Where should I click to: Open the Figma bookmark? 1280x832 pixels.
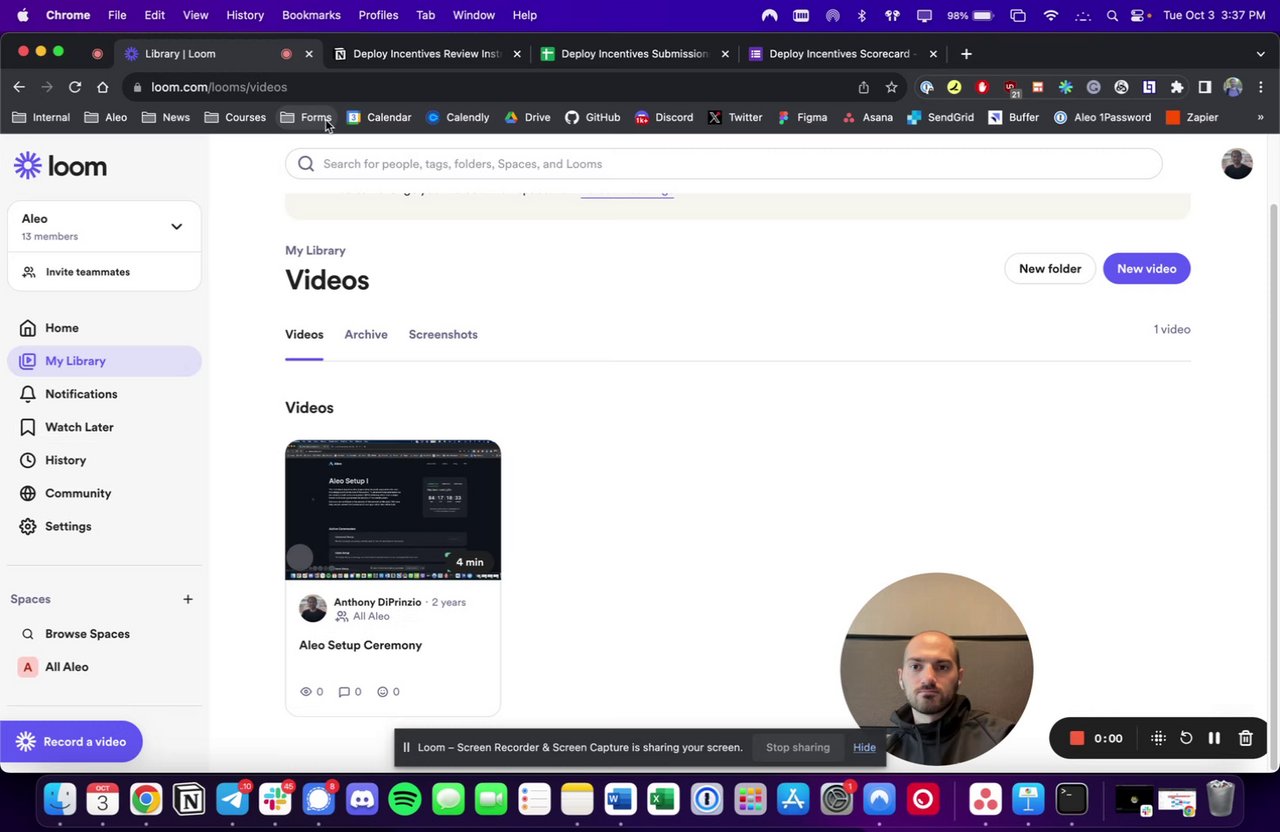pos(801,117)
